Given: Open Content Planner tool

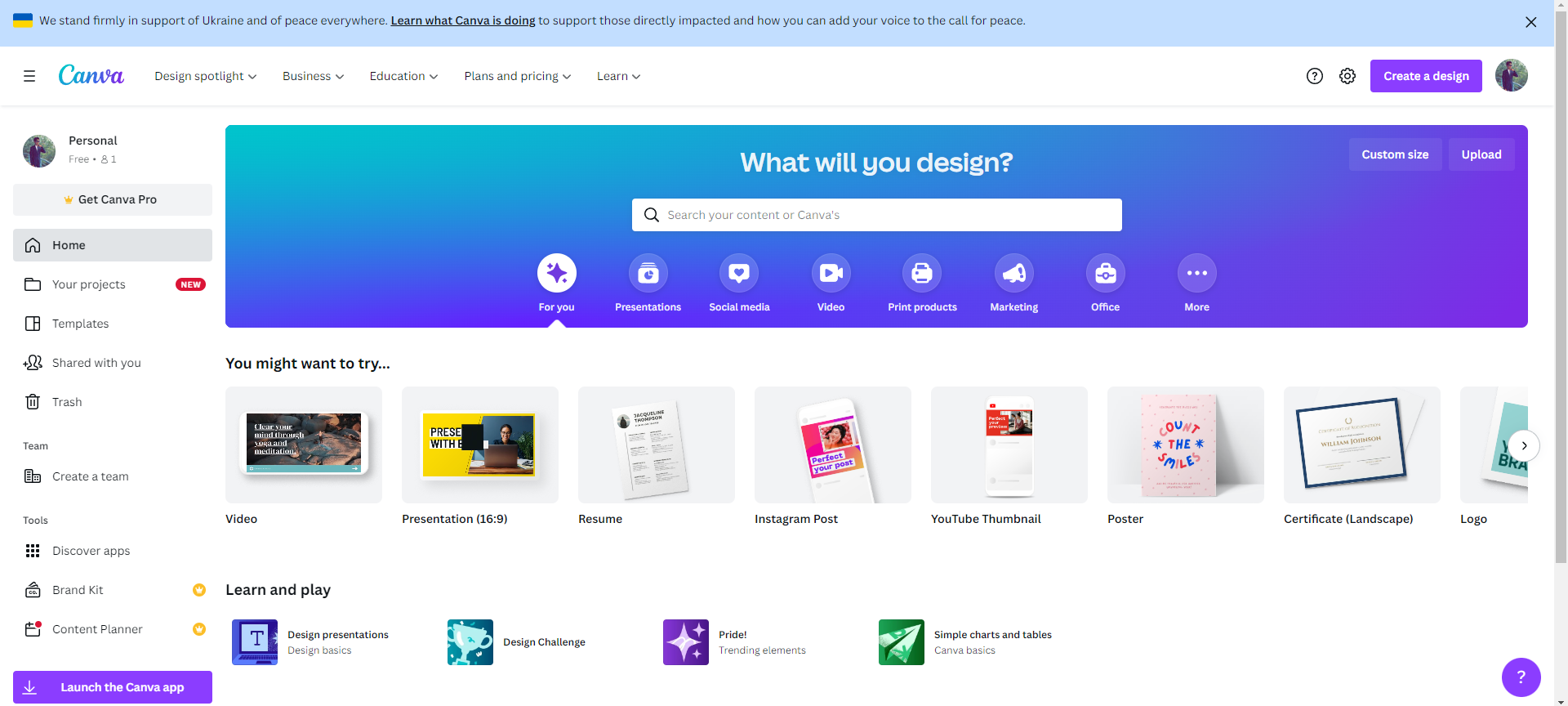Looking at the screenshot, I should point(113,629).
